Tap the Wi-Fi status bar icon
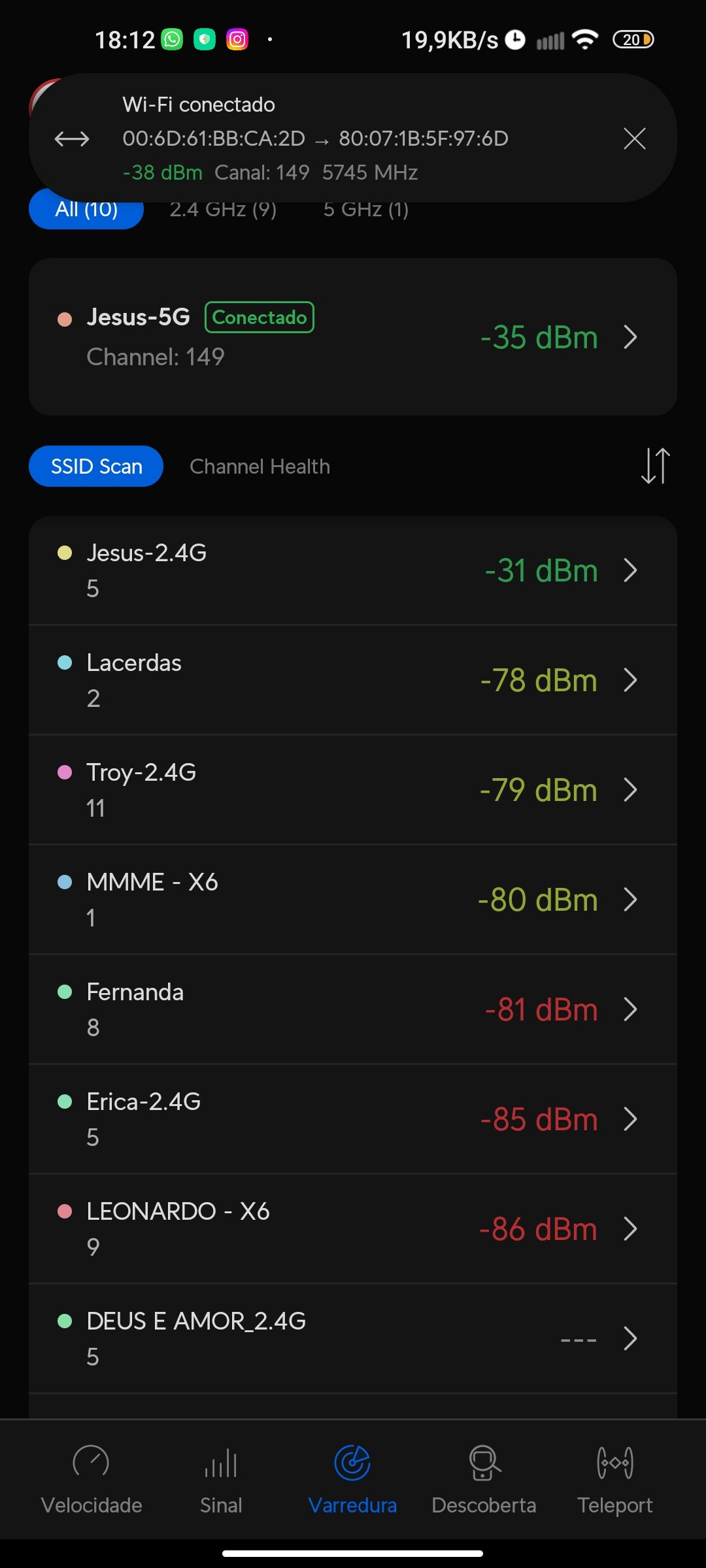The height and width of the screenshot is (1568, 706). click(x=584, y=40)
